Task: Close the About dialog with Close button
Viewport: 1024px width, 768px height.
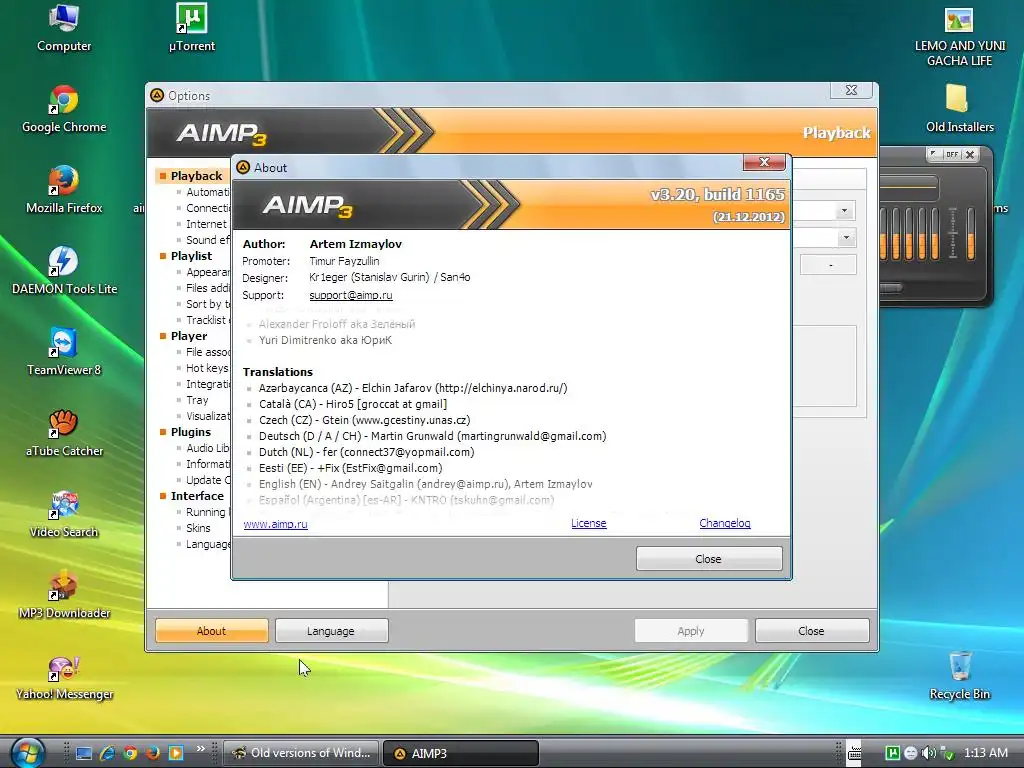Action: coord(709,559)
